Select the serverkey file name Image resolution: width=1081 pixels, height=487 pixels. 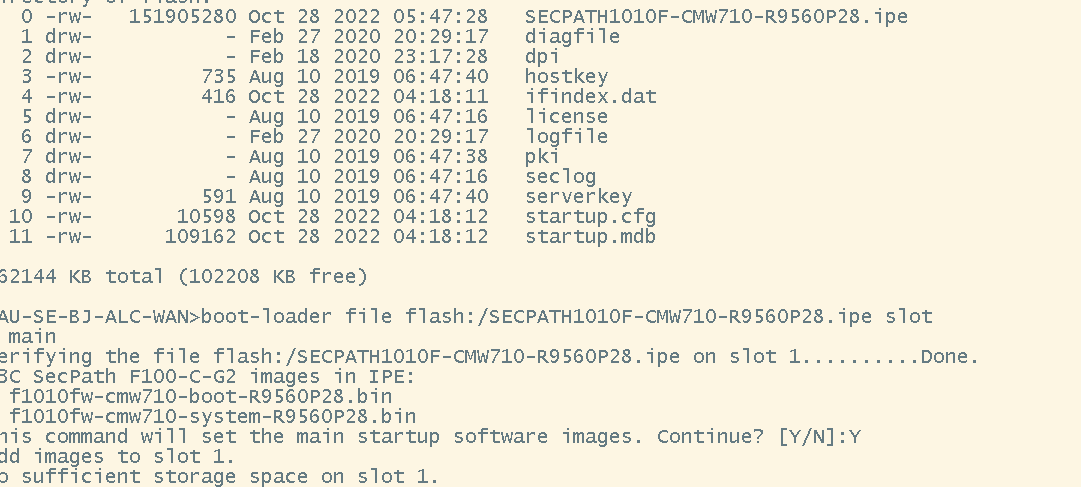coord(578,197)
